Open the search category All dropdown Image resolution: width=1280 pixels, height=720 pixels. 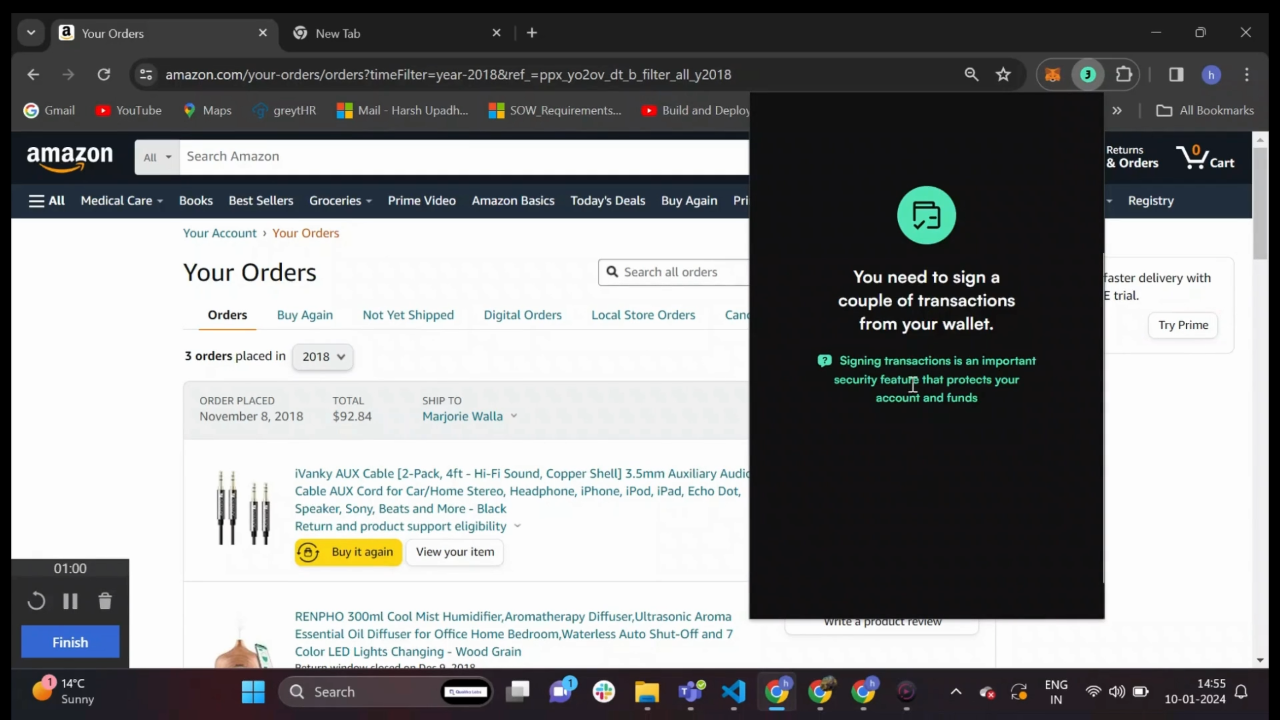click(157, 157)
